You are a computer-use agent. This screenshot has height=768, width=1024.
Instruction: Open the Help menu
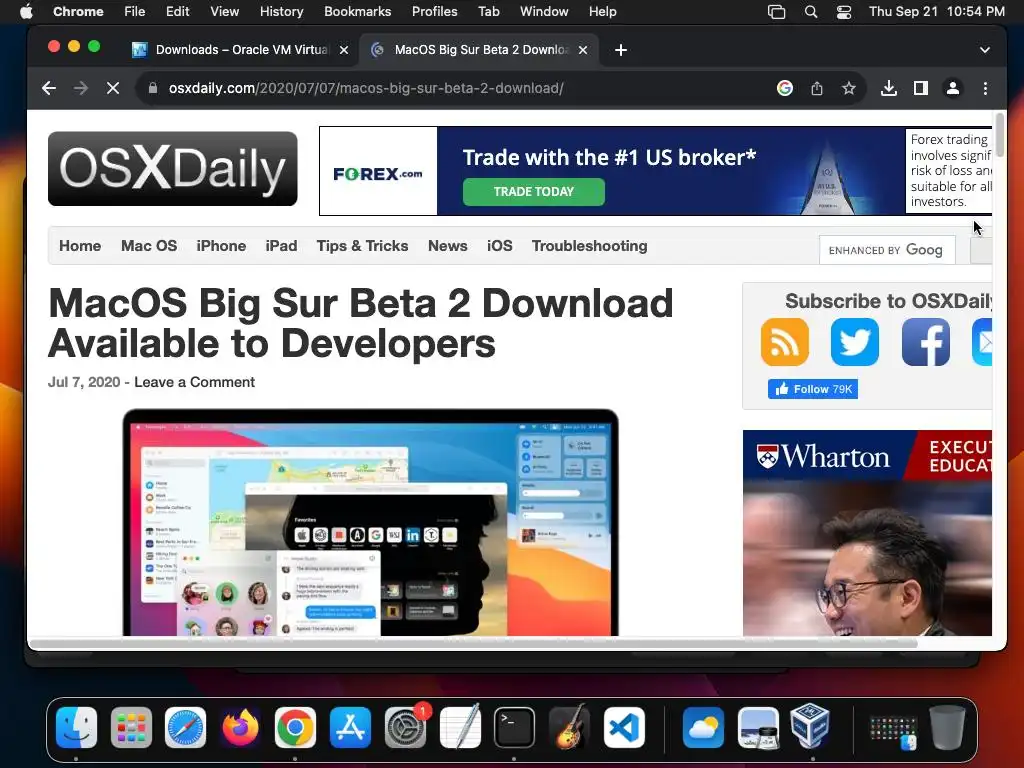[x=602, y=12]
